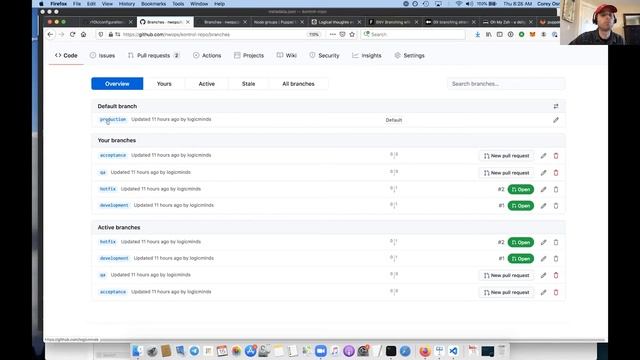Open the production branch link
The width and height of the screenshot is (640, 360).
(x=113, y=120)
